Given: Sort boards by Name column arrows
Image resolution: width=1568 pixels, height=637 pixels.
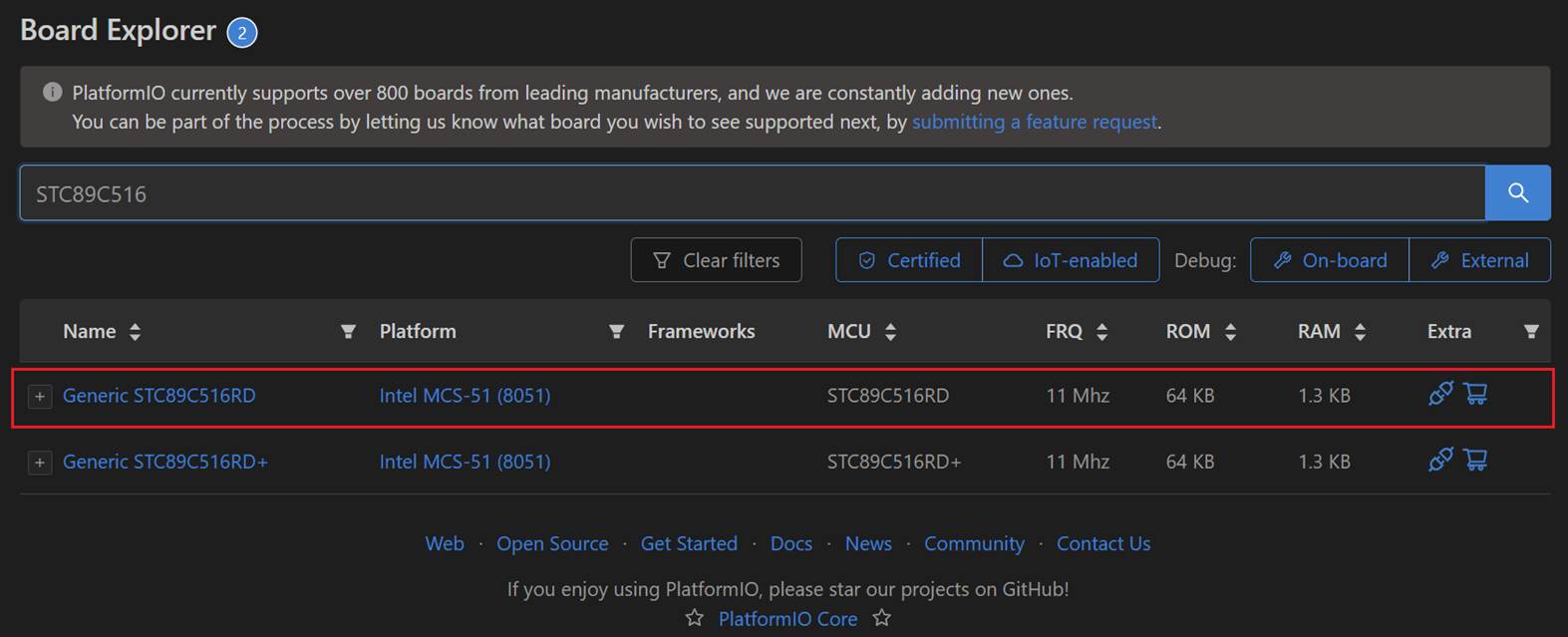Looking at the screenshot, I should [135, 332].
